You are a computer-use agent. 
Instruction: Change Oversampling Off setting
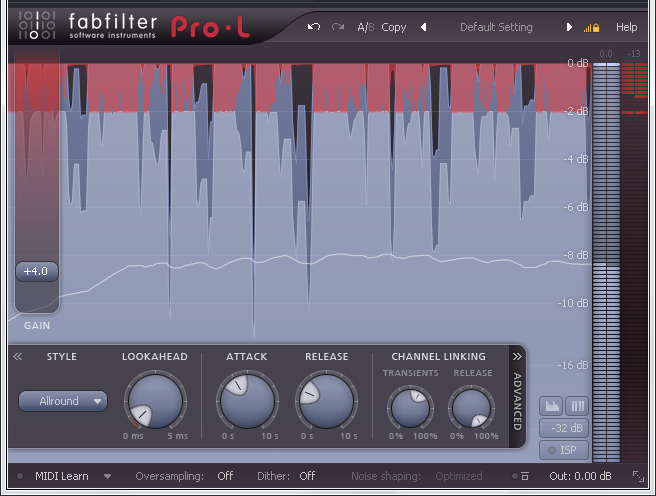pos(225,476)
